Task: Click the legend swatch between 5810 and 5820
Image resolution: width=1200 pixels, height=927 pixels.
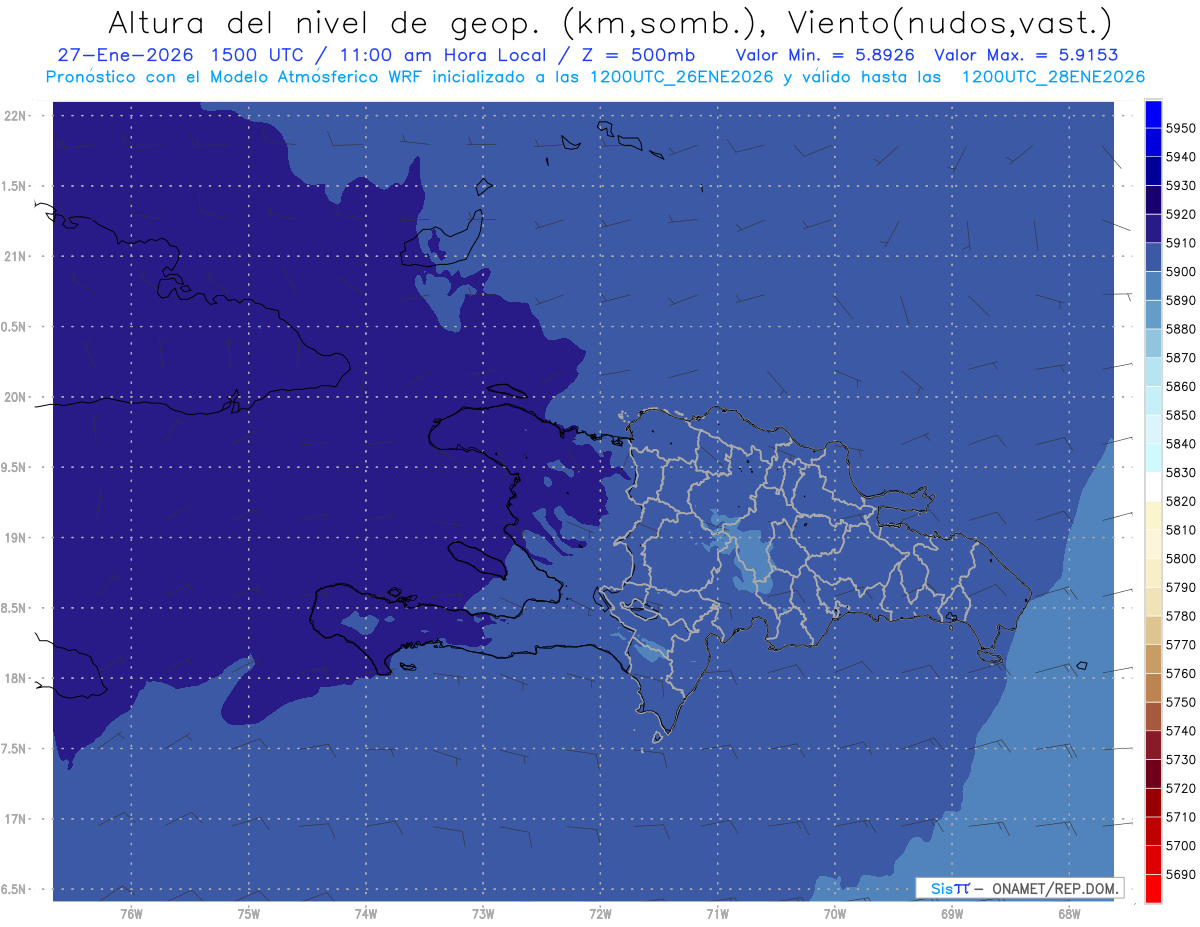Action: click(1153, 515)
